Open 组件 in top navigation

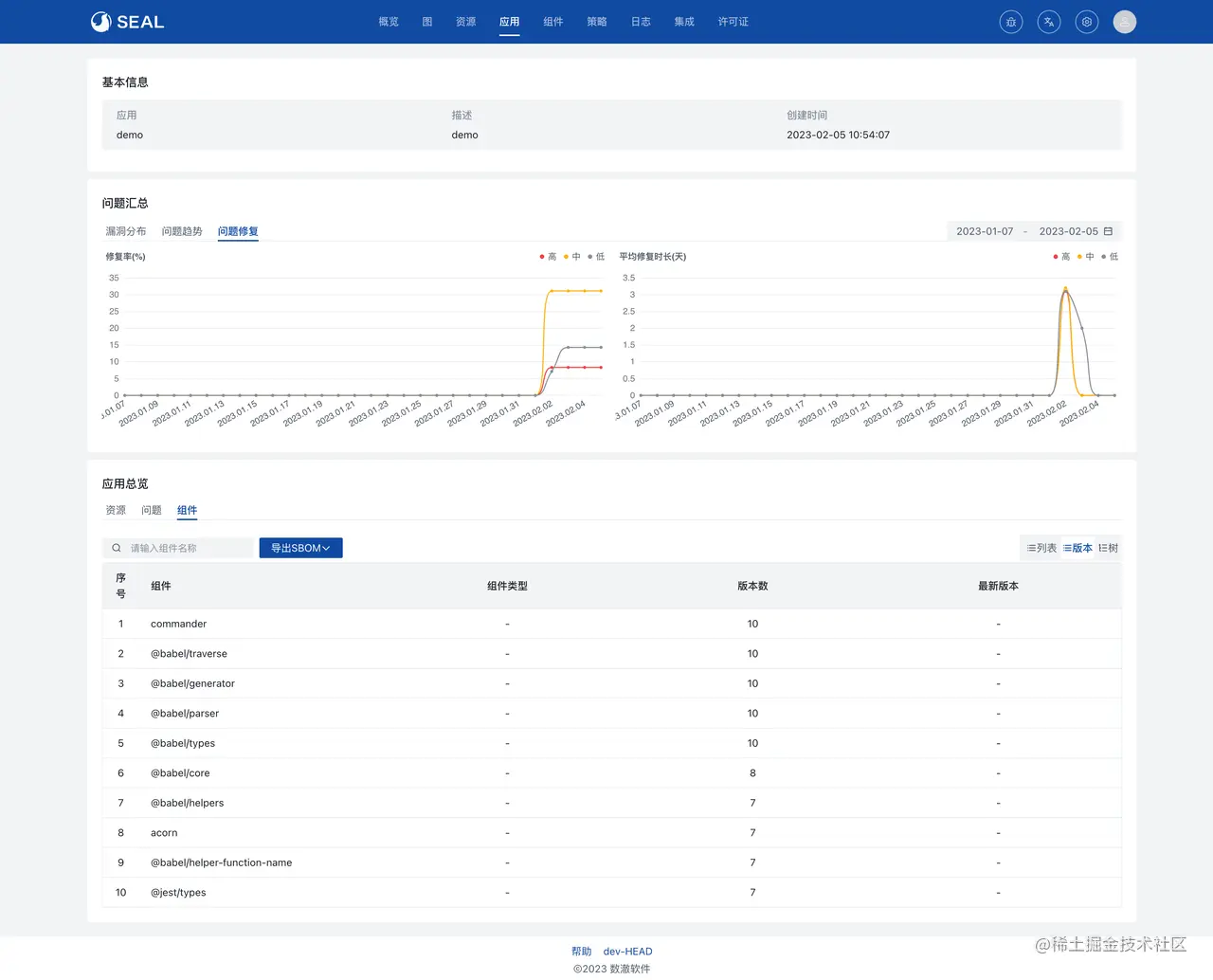[553, 22]
